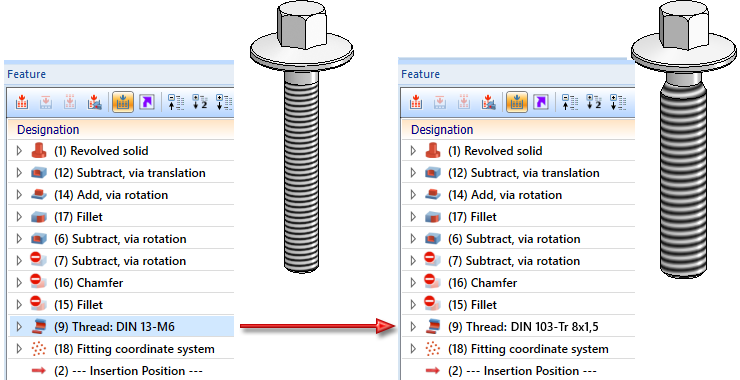
Task: Click the Designation column header in right panel
Action: pos(518,129)
